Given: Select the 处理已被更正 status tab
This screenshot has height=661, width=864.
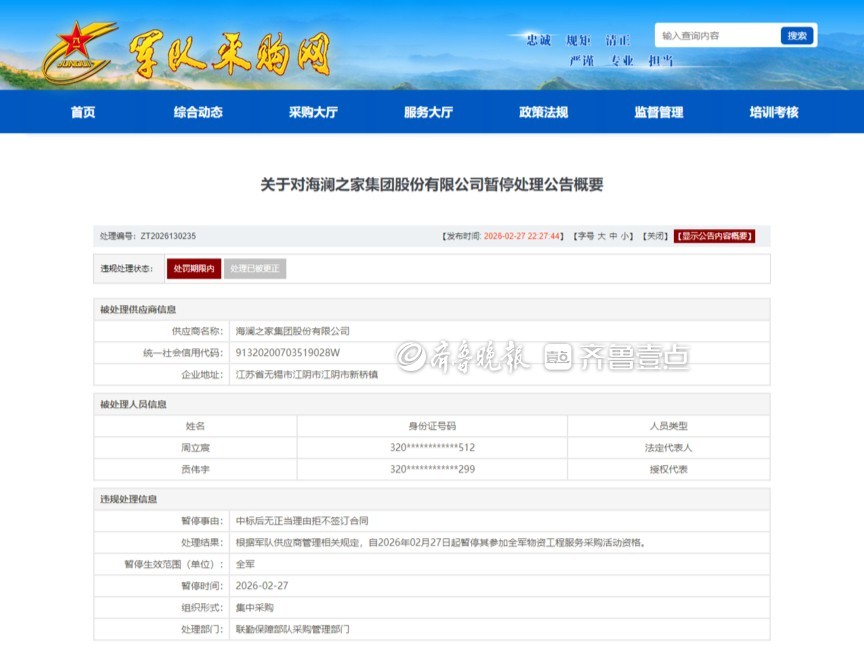Looking at the screenshot, I should coord(254,269).
